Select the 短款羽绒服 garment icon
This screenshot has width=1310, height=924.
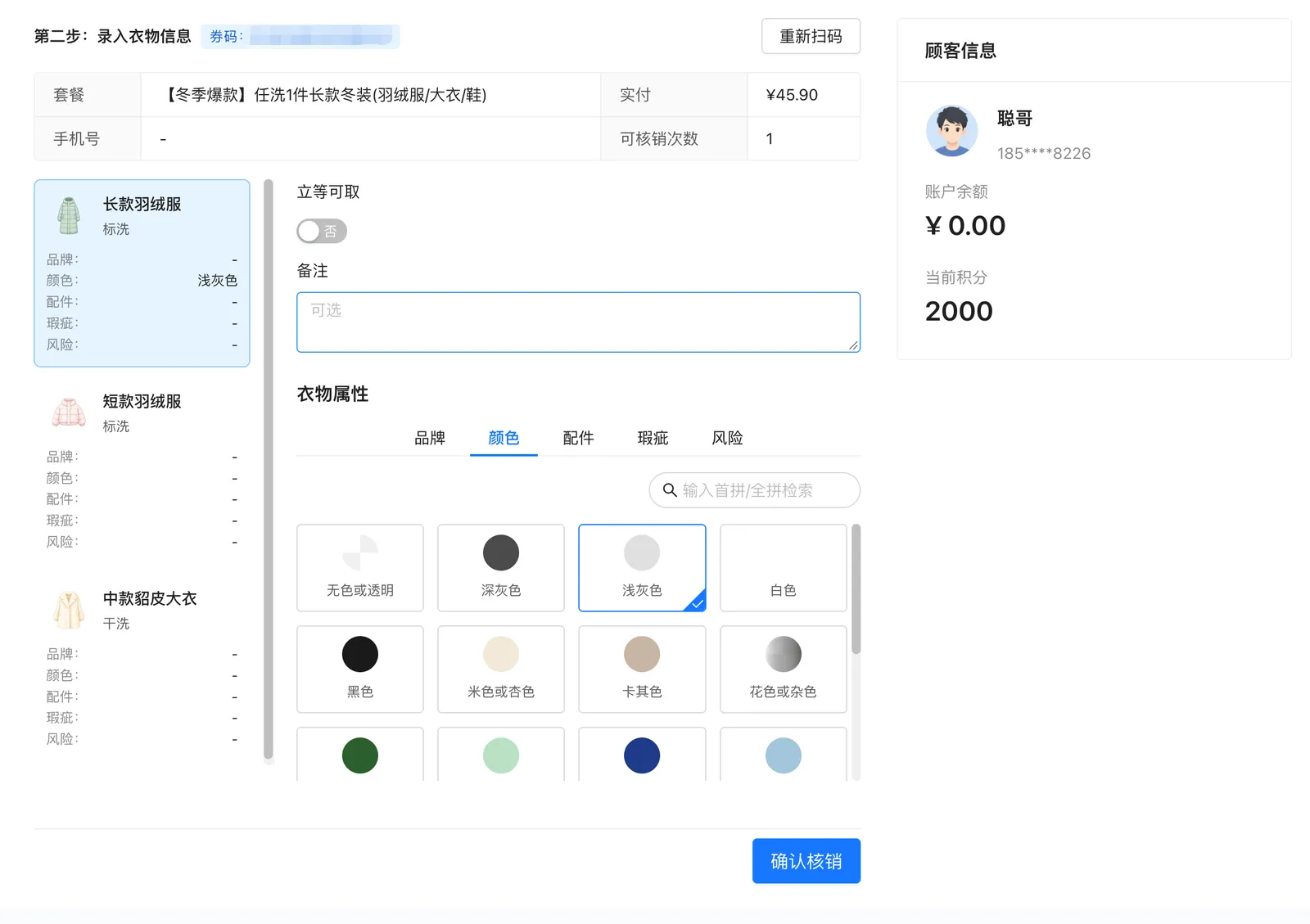[69, 412]
